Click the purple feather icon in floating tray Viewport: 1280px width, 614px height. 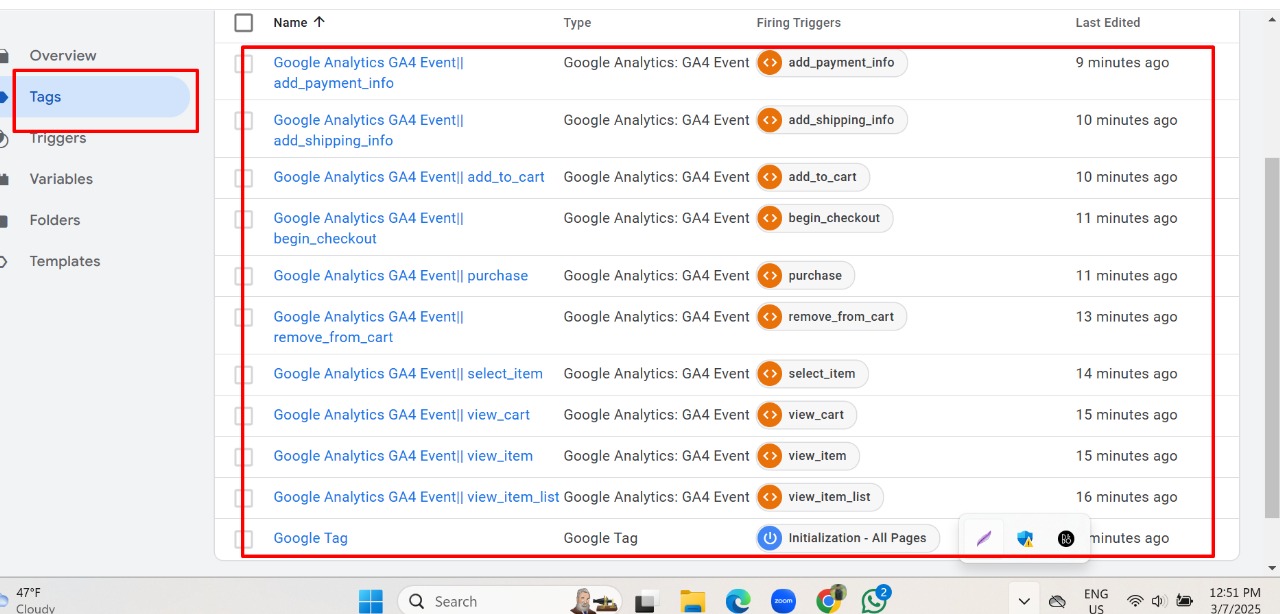[983, 539]
